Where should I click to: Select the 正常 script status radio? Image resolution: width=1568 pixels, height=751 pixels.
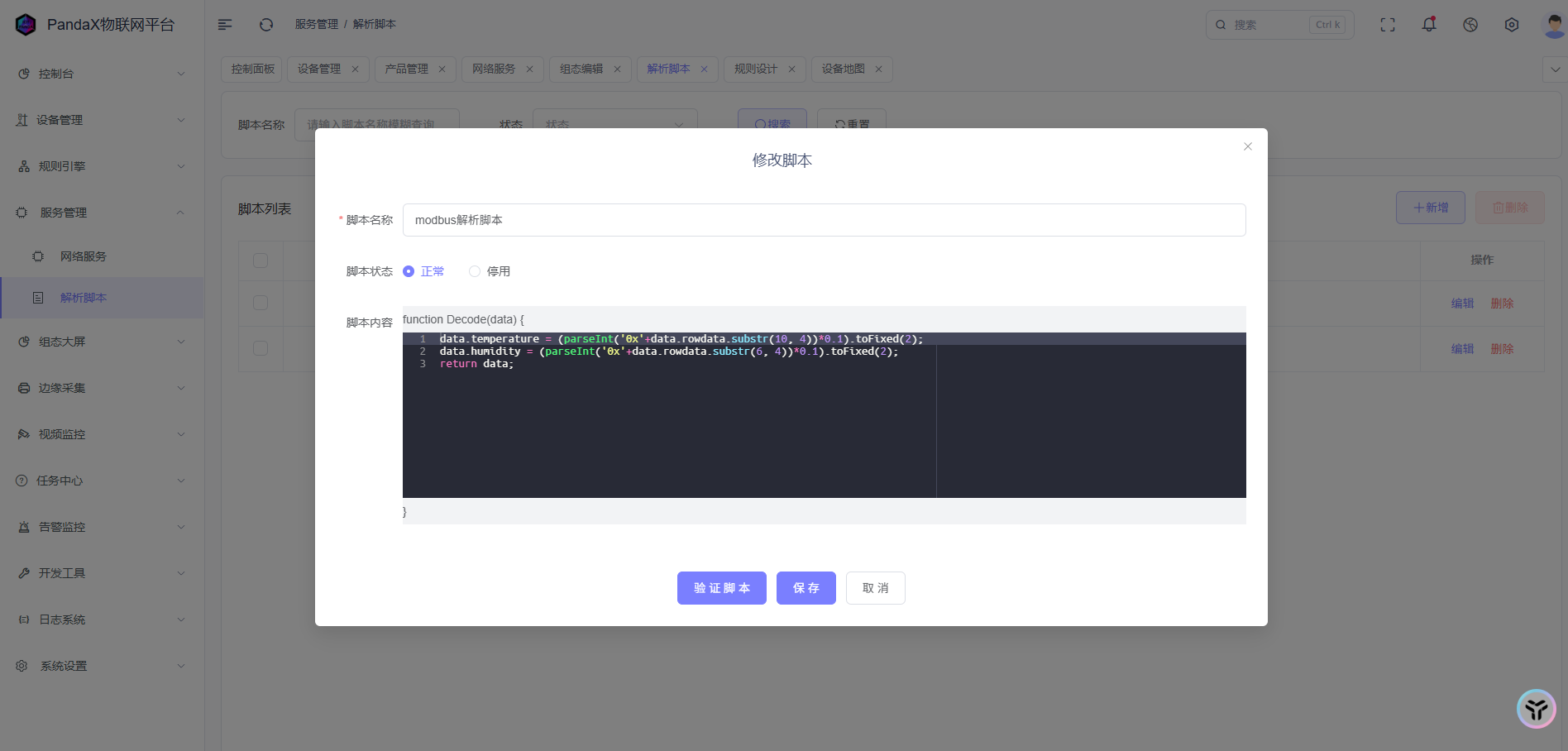[x=409, y=271]
